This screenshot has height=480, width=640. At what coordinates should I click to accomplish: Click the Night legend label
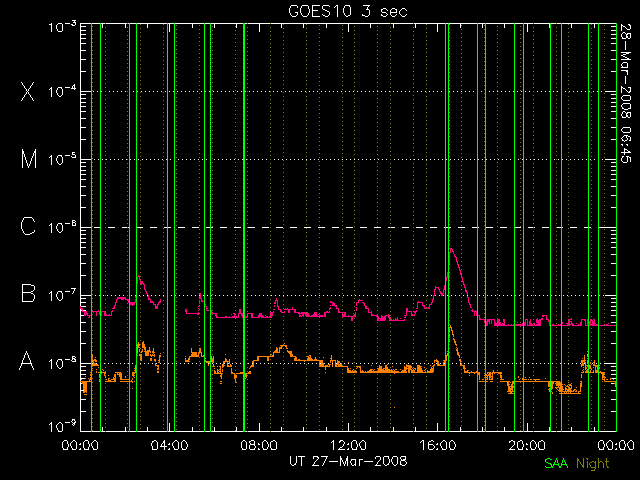[593, 464]
